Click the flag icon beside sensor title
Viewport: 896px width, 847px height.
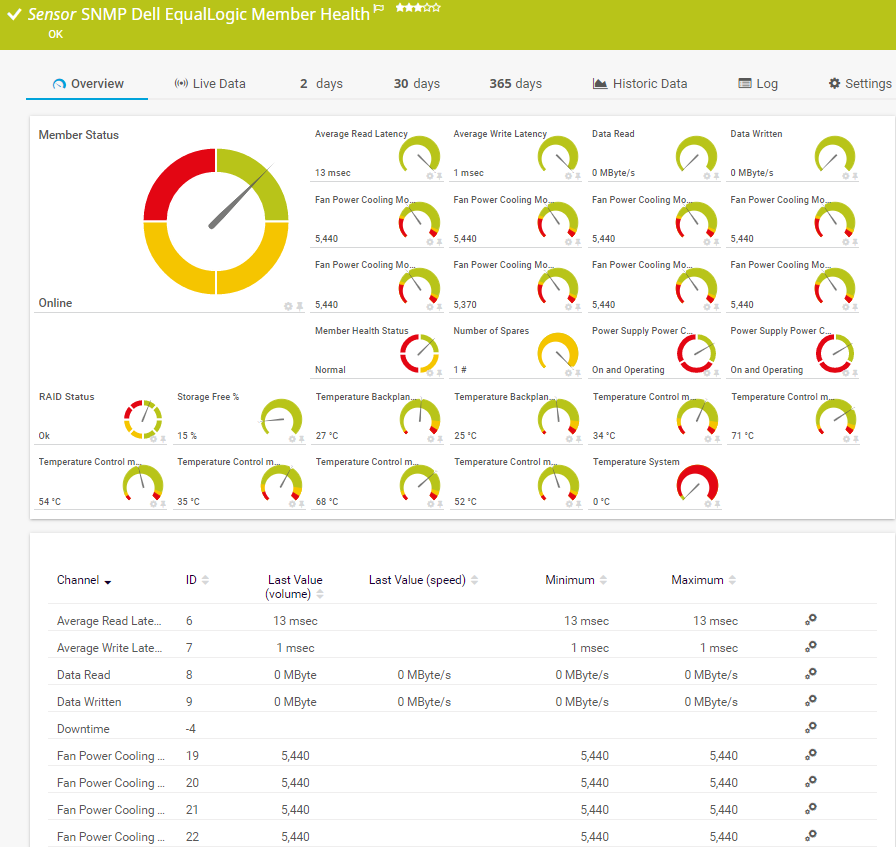tap(379, 9)
